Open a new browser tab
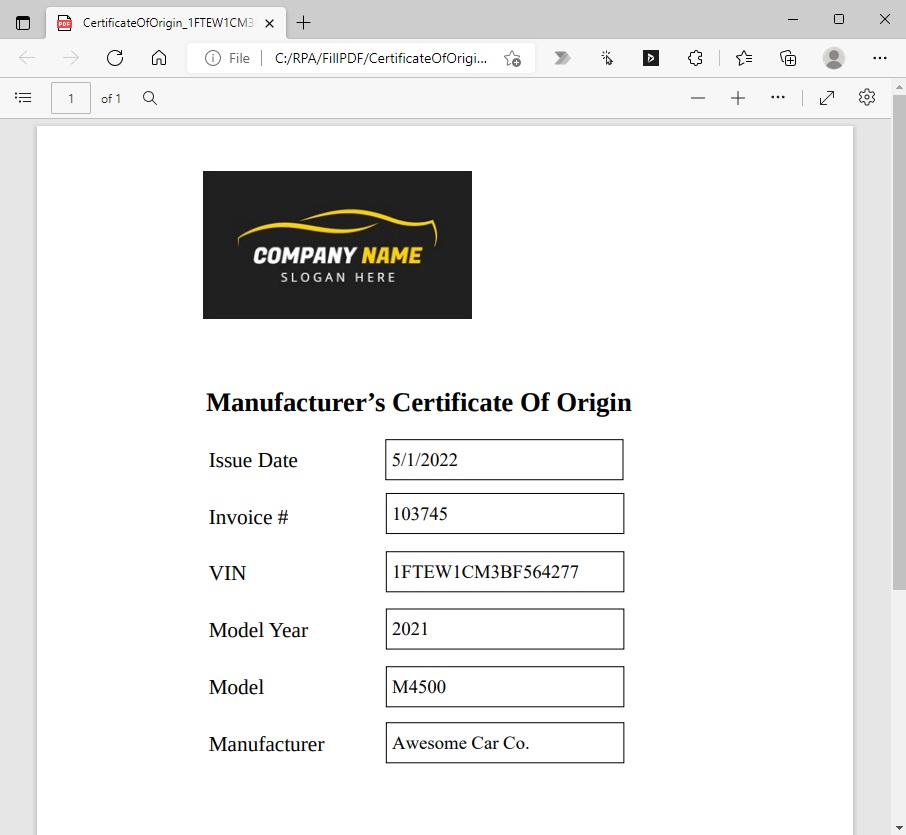This screenshot has width=906, height=835. [303, 22]
